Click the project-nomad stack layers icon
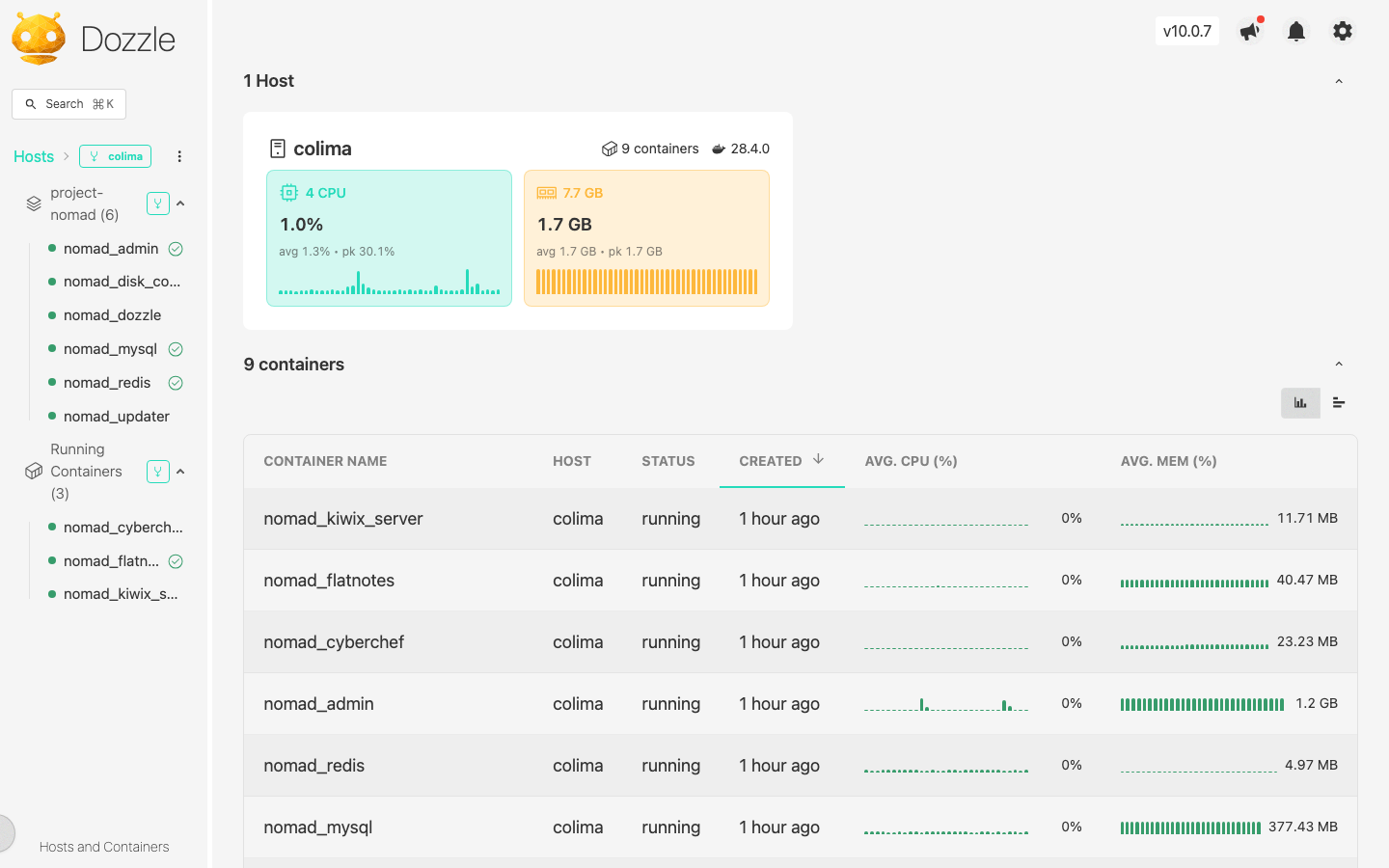 click(x=34, y=203)
